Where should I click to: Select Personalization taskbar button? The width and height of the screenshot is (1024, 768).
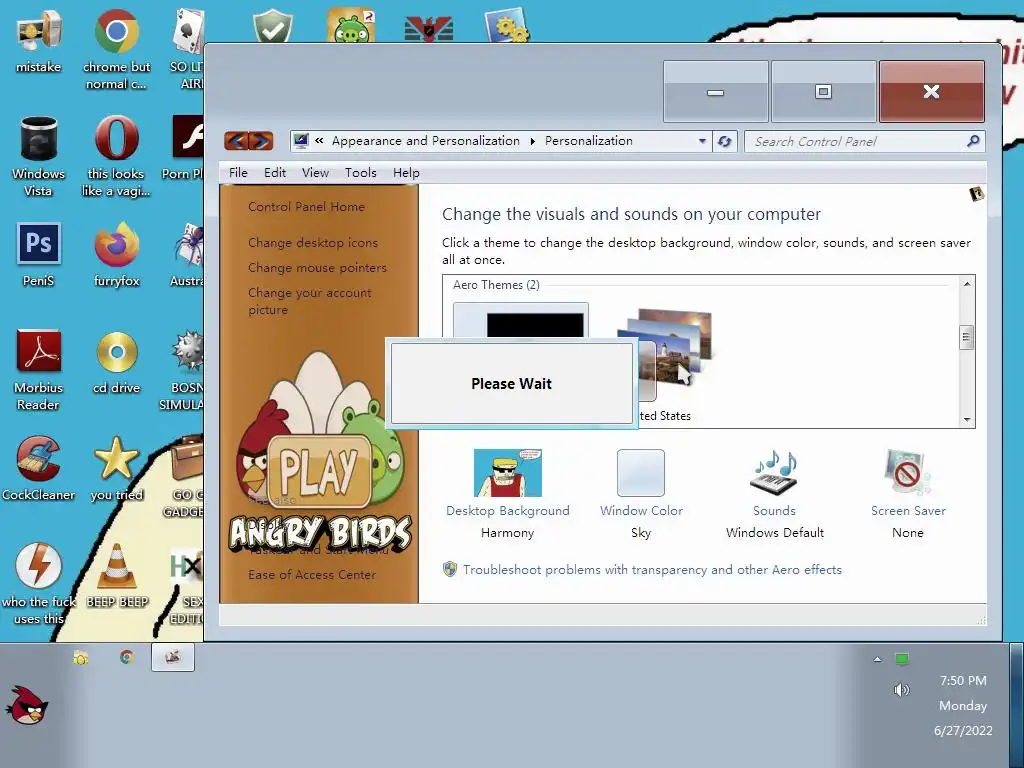coord(172,657)
